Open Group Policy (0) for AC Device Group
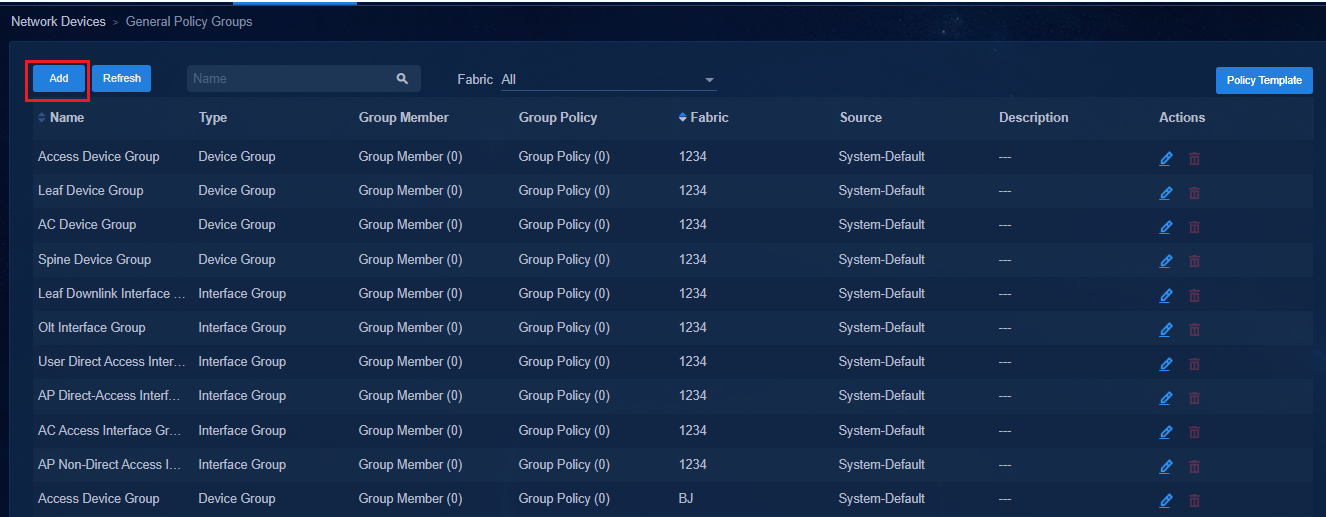This screenshot has height=517, width=1326. (x=564, y=224)
